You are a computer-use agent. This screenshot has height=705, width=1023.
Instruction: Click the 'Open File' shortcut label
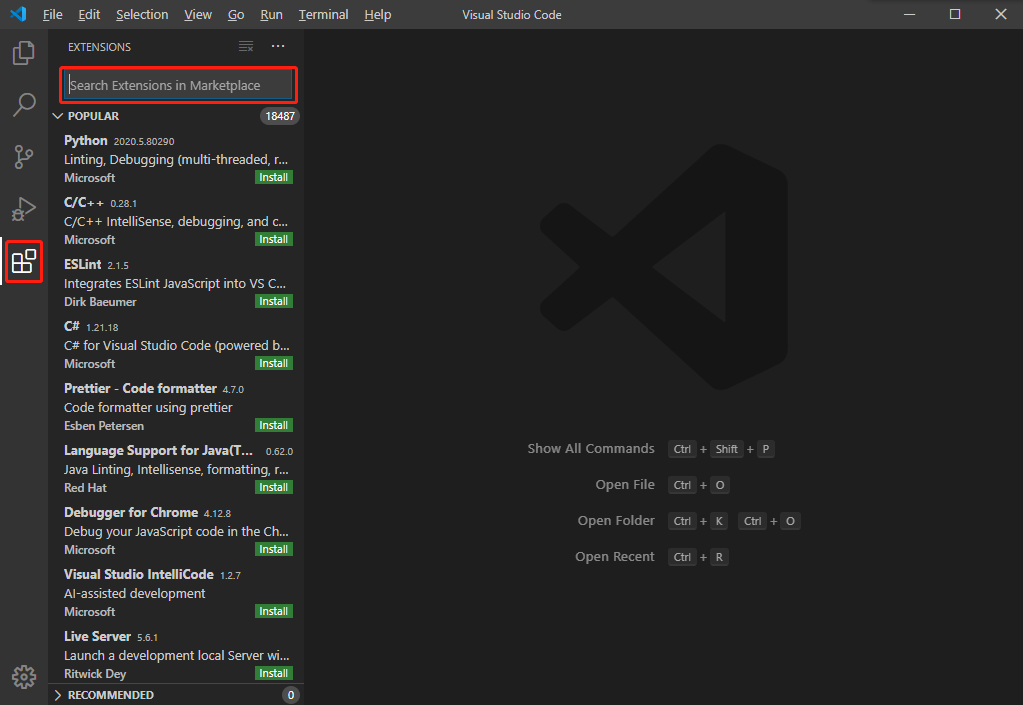625,485
